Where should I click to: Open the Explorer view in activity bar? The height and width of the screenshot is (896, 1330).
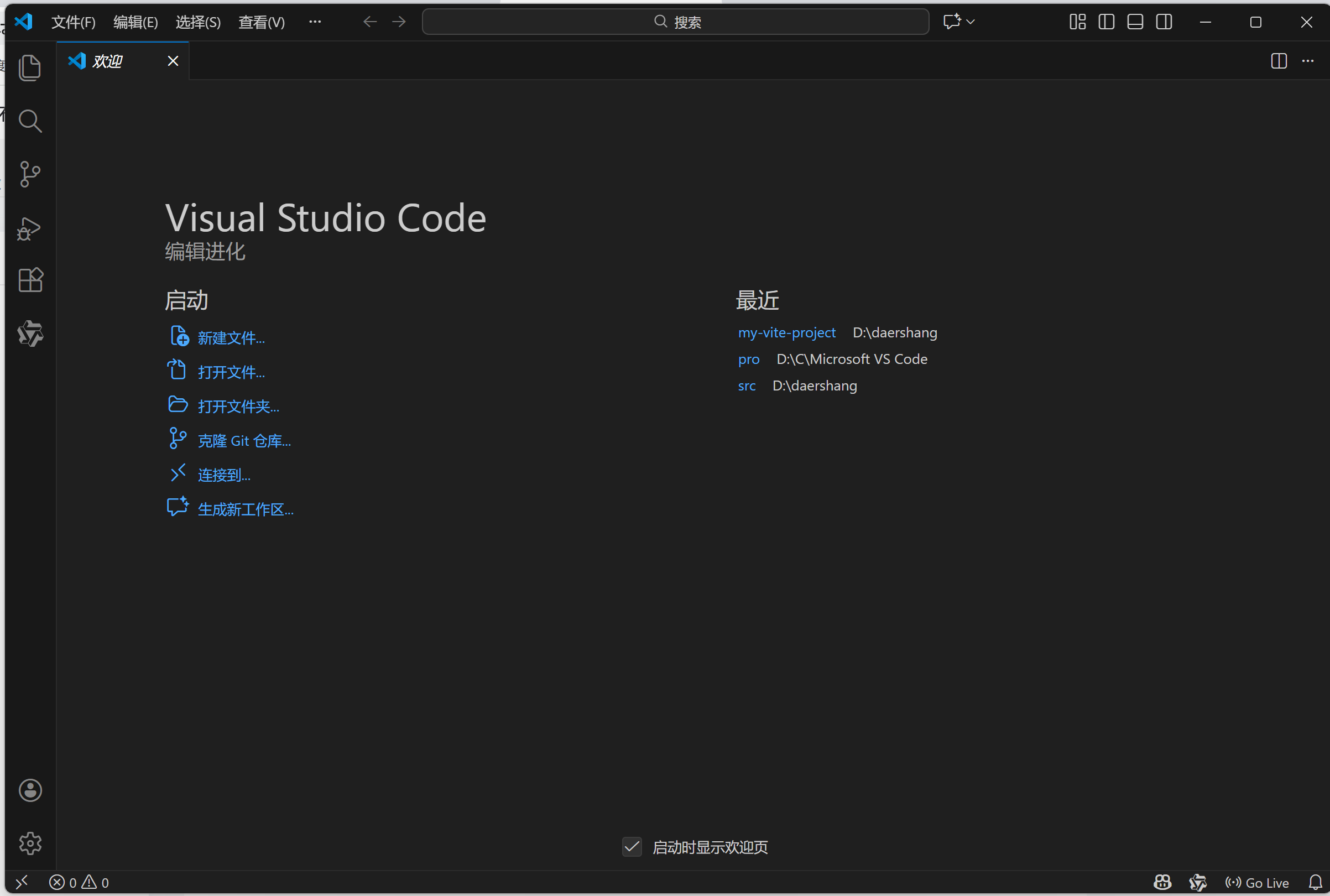[x=30, y=68]
